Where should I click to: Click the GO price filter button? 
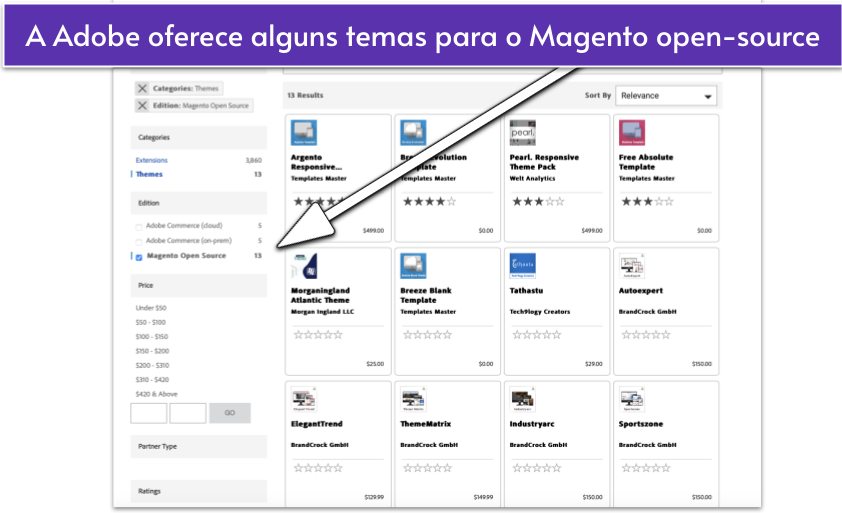[x=230, y=413]
